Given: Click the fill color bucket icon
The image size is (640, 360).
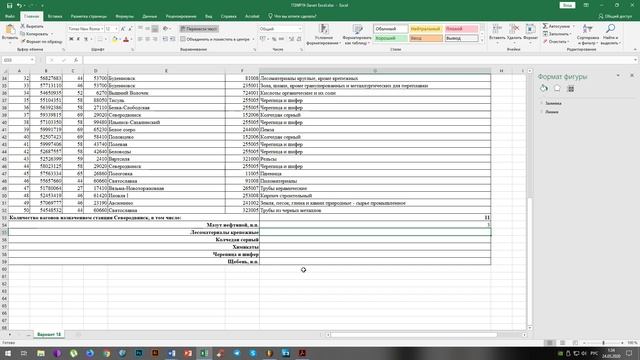Looking at the screenshot, I should [115, 40].
